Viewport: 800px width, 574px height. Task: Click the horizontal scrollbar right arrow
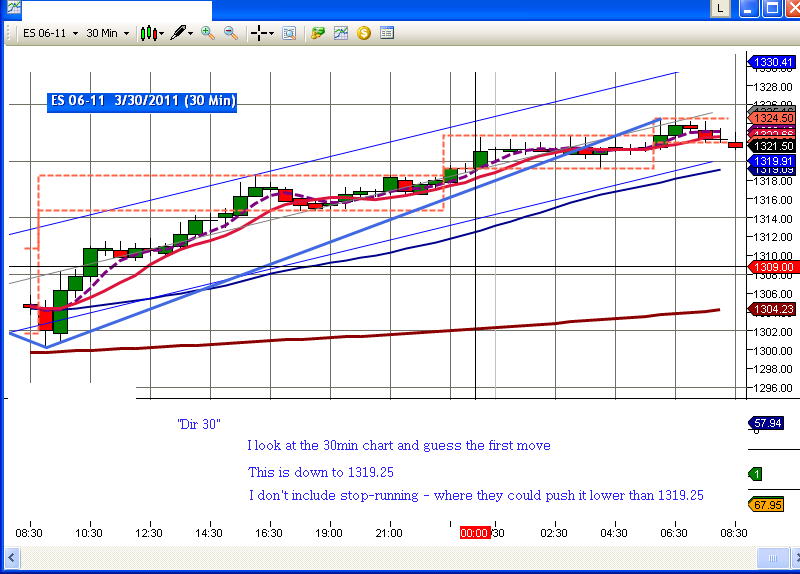click(x=795, y=558)
